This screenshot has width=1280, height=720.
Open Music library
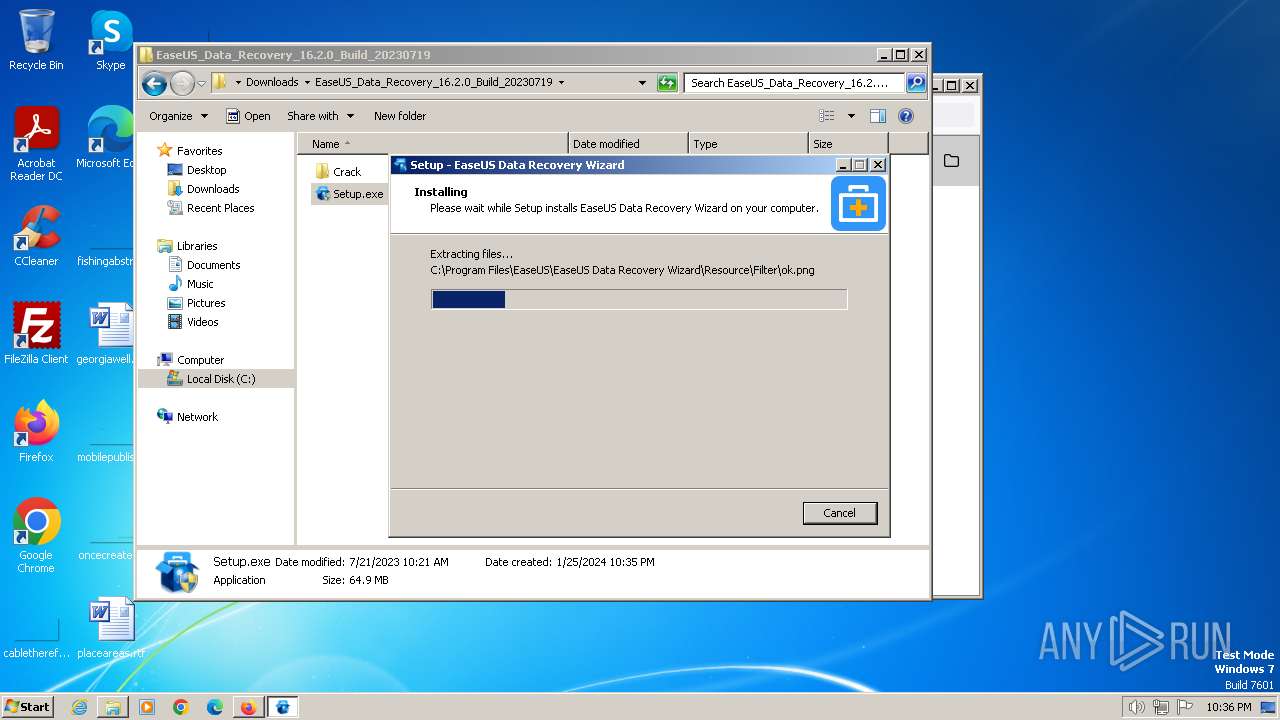tap(191, 284)
